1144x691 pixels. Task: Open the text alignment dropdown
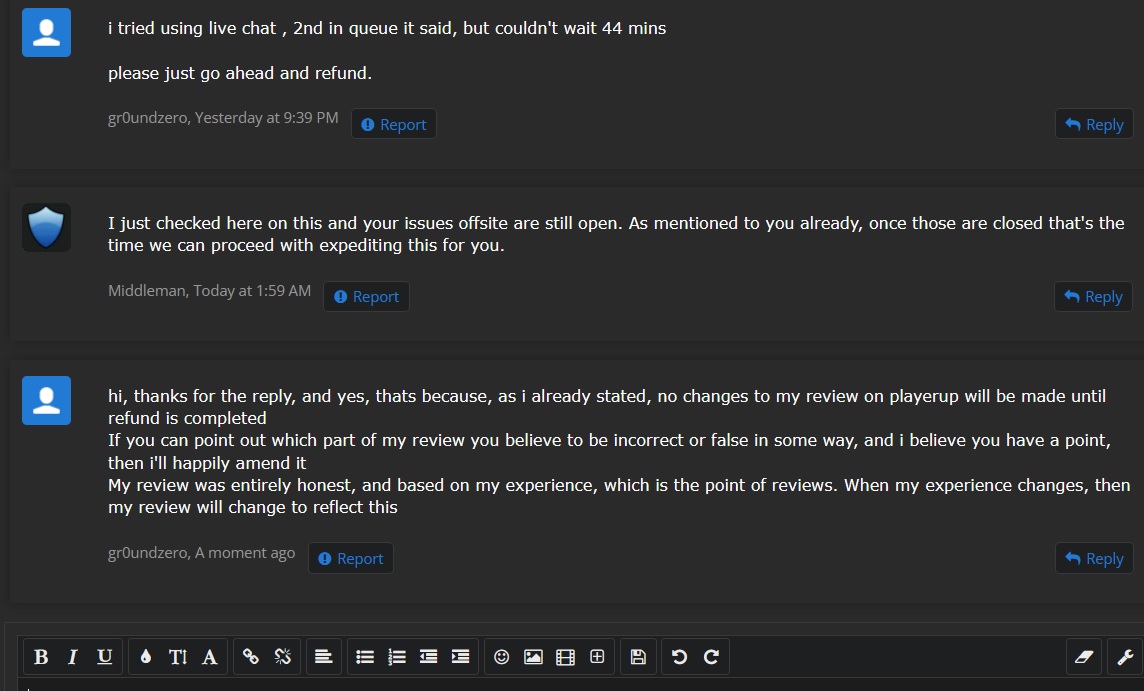(x=323, y=657)
